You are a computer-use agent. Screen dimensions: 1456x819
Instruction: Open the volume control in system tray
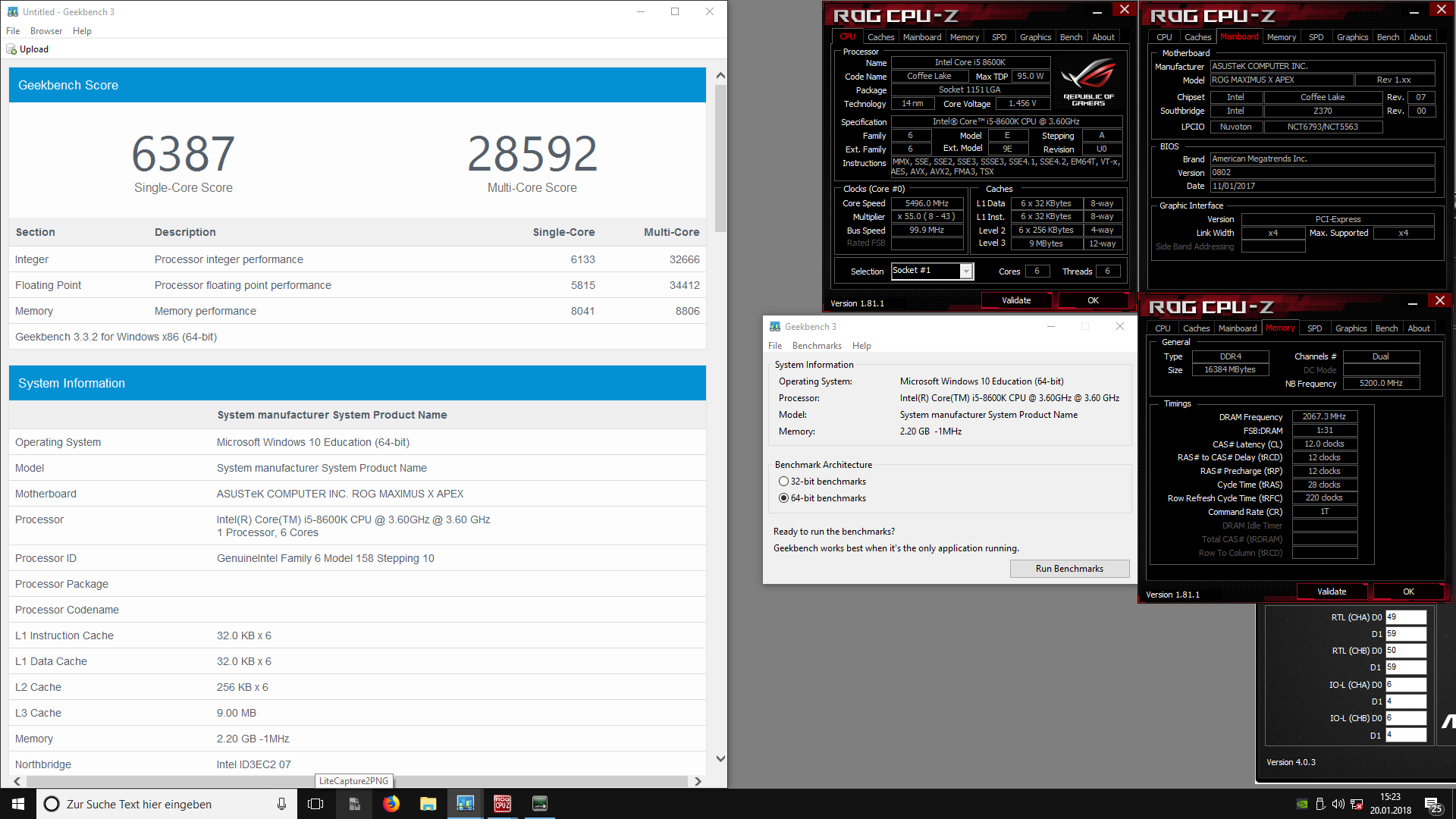1338,804
